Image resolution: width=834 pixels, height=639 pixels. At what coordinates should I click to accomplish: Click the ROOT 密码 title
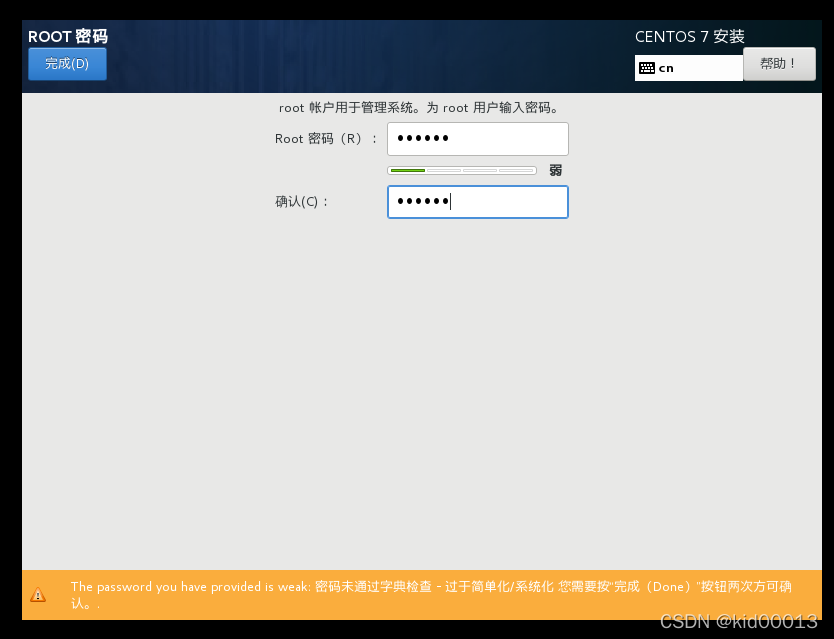pos(68,36)
